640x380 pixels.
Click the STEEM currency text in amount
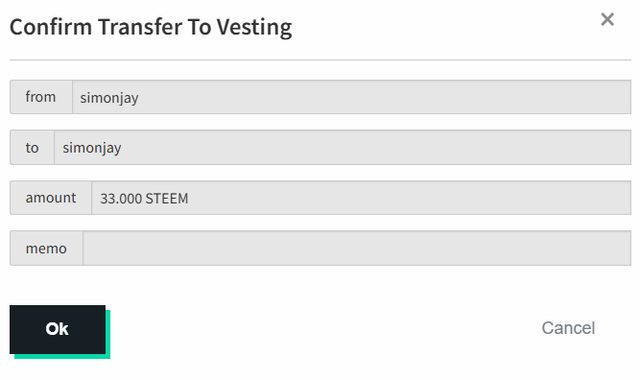point(167,199)
